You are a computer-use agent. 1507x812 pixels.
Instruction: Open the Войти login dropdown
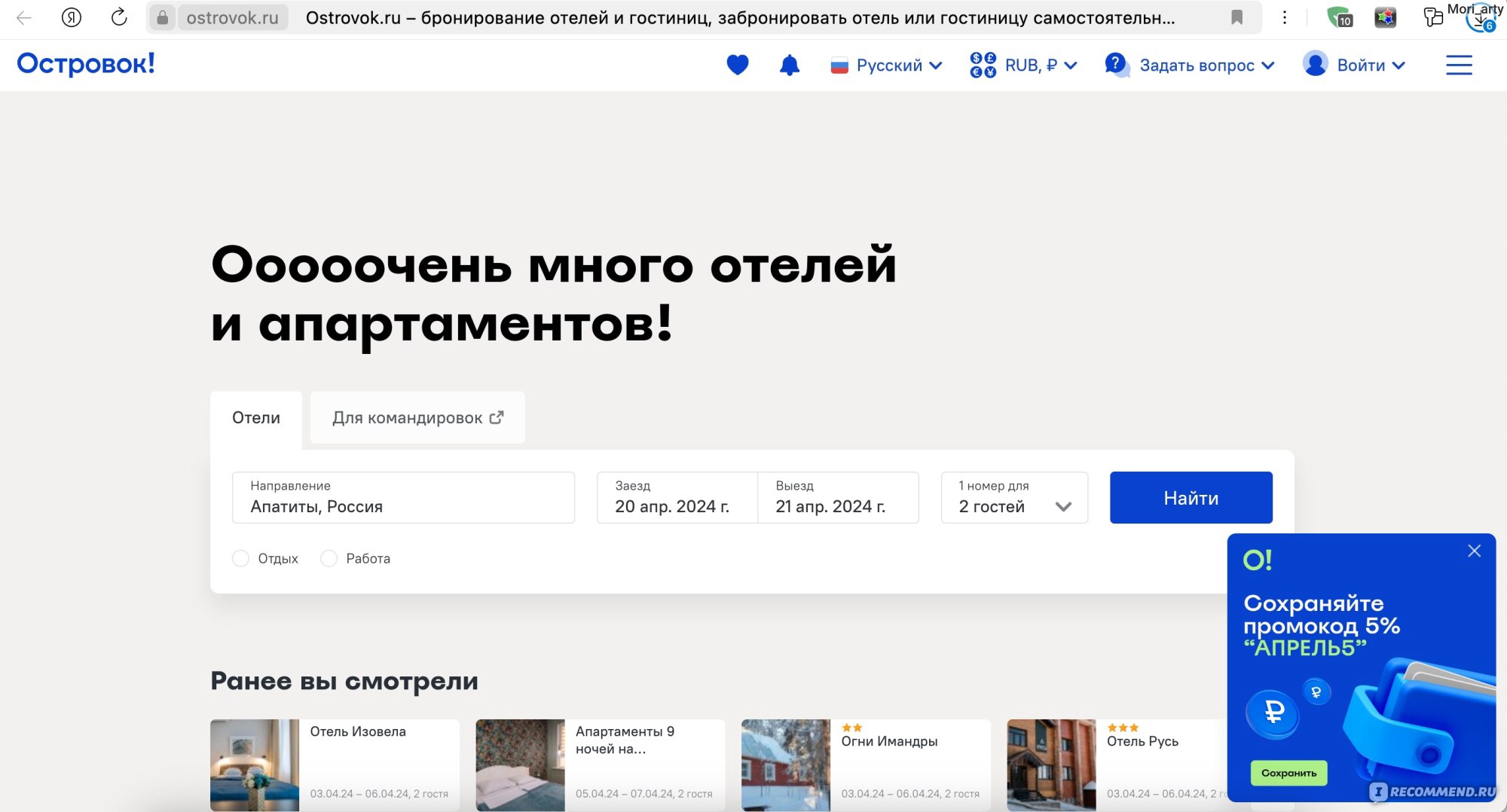[x=1354, y=66]
